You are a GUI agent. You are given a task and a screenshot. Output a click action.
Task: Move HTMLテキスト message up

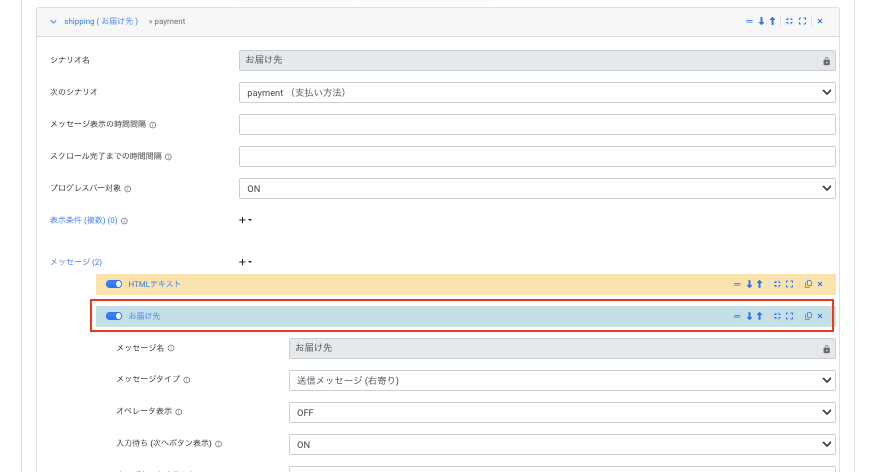[760, 284]
